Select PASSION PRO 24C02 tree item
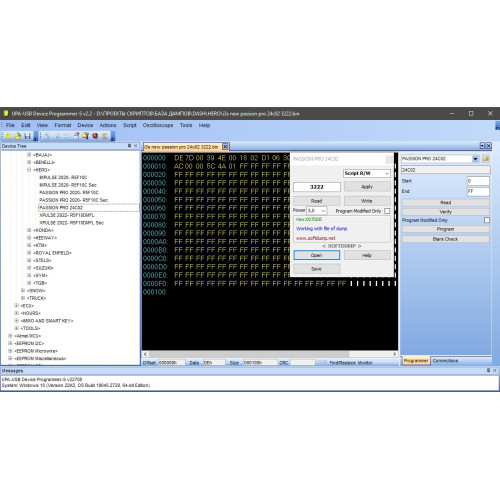 (61, 208)
